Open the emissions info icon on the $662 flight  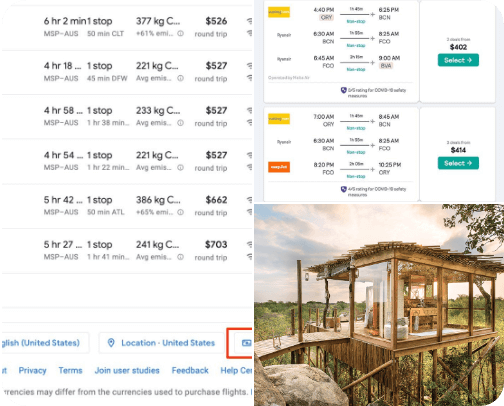click(x=180, y=212)
